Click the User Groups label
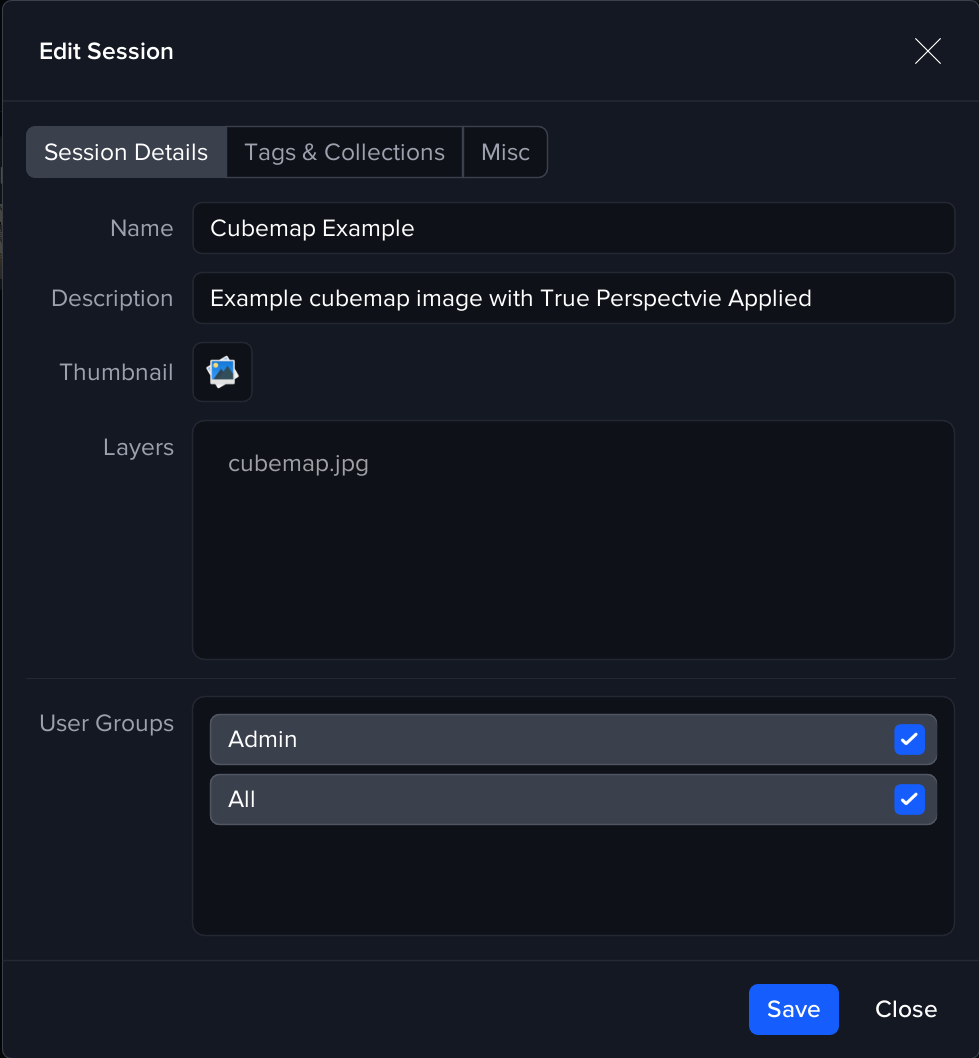 coord(106,723)
